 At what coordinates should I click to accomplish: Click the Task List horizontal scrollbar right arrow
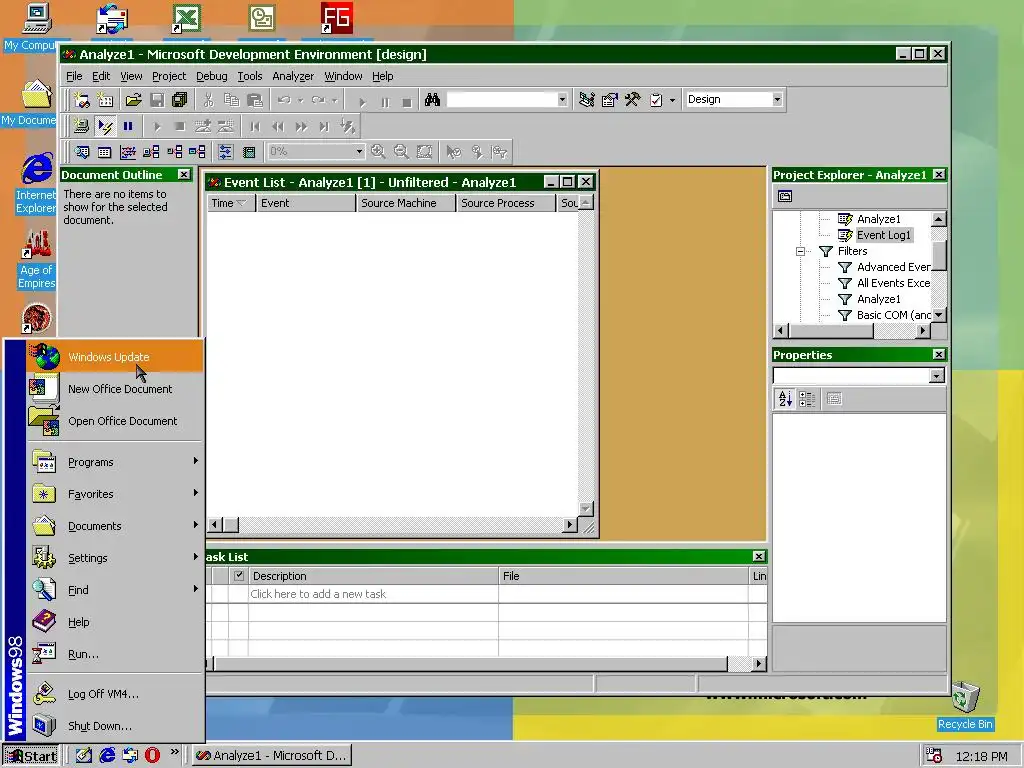[x=758, y=664]
